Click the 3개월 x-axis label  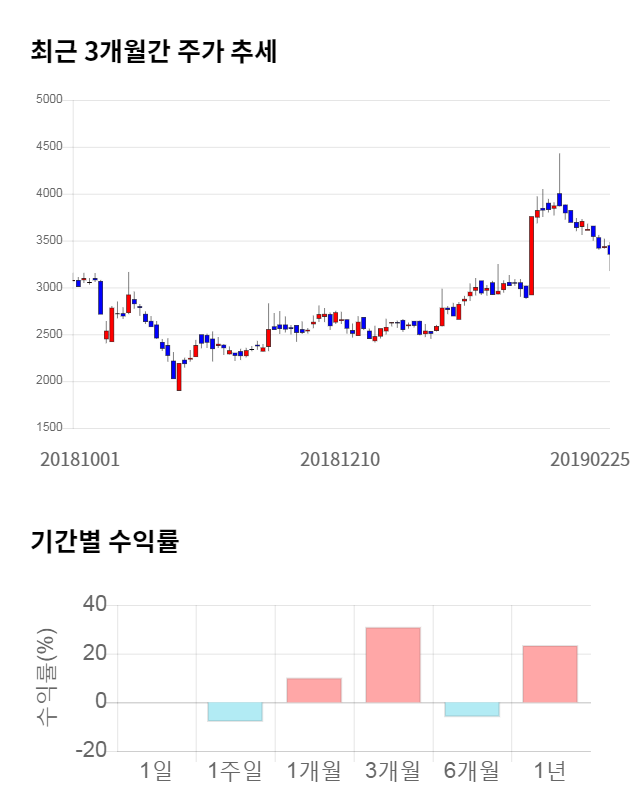[393, 771]
